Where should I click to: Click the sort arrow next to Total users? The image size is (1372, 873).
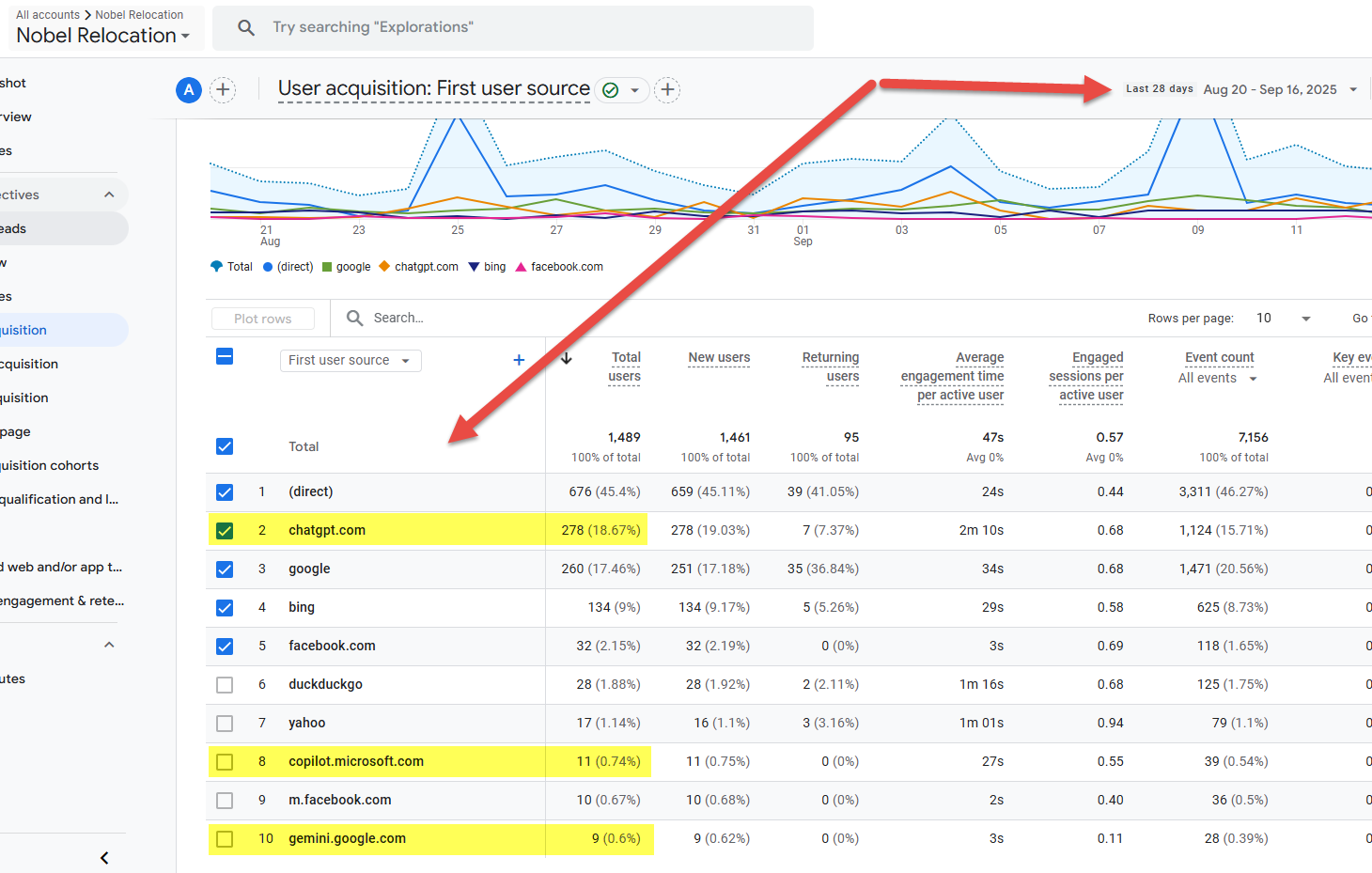coord(567,359)
